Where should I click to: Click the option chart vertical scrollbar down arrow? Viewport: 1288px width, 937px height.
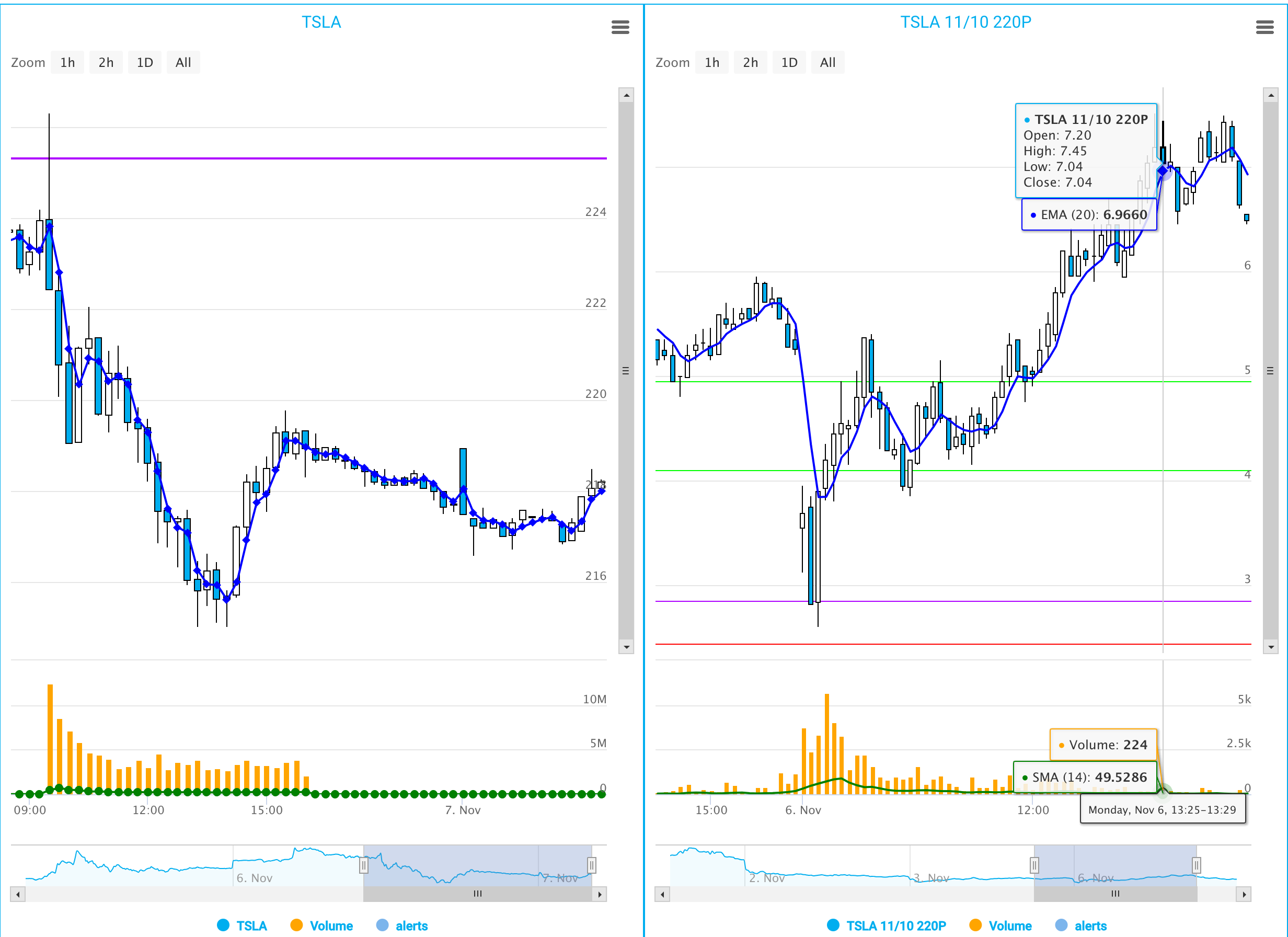pyautogui.click(x=1270, y=647)
